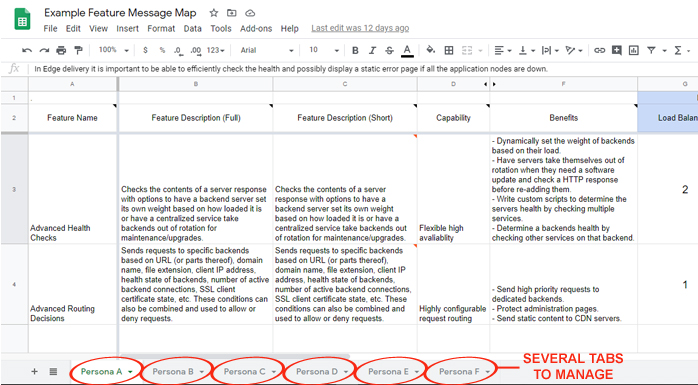Viewport: 698px width, 385px height.
Task: Select the Feature Description (Short) header cell
Action: [x=345, y=118]
